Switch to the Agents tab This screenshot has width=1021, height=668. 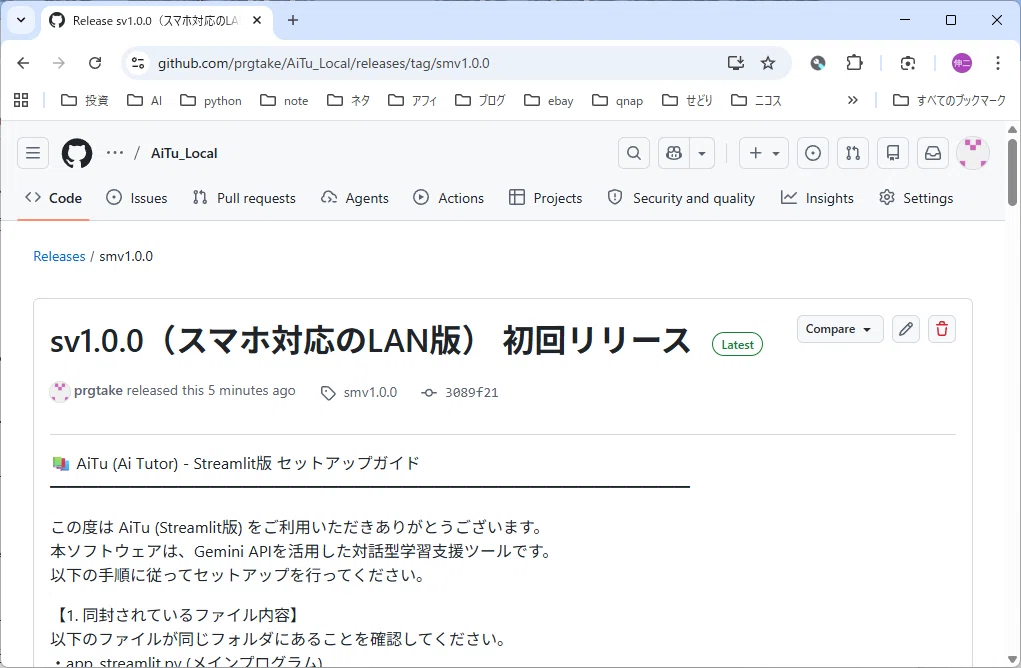coord(355,198)
